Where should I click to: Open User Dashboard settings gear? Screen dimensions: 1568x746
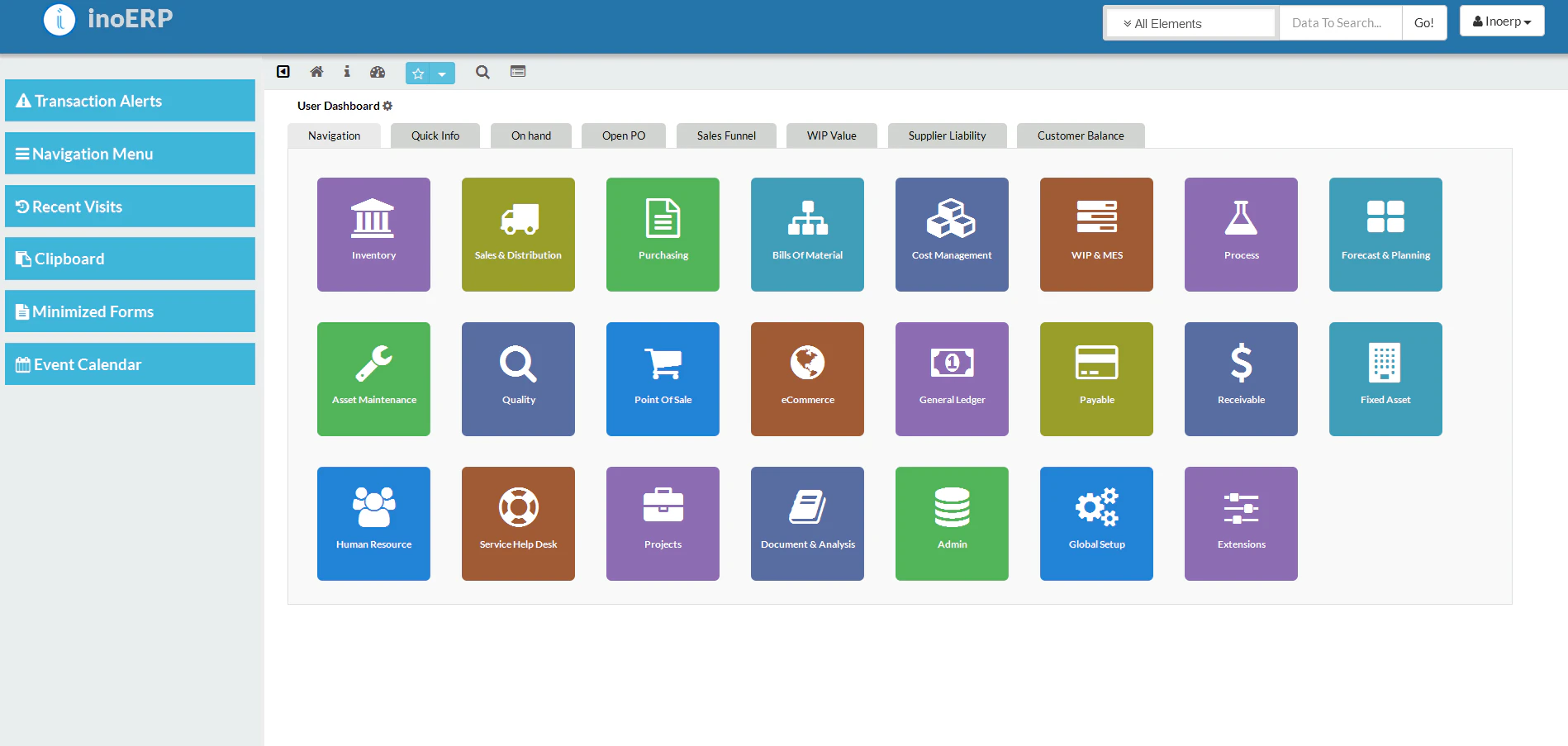coord(387,106)
